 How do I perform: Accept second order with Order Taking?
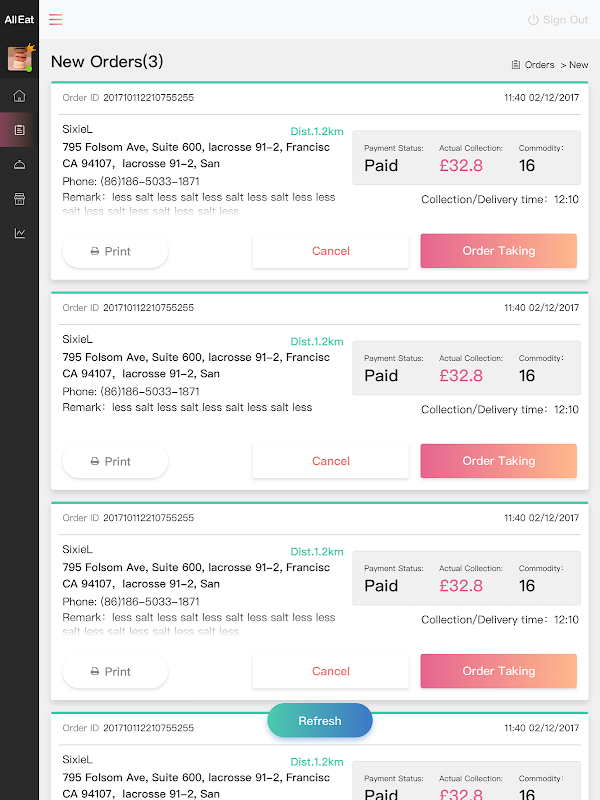(x=498, y=461)
